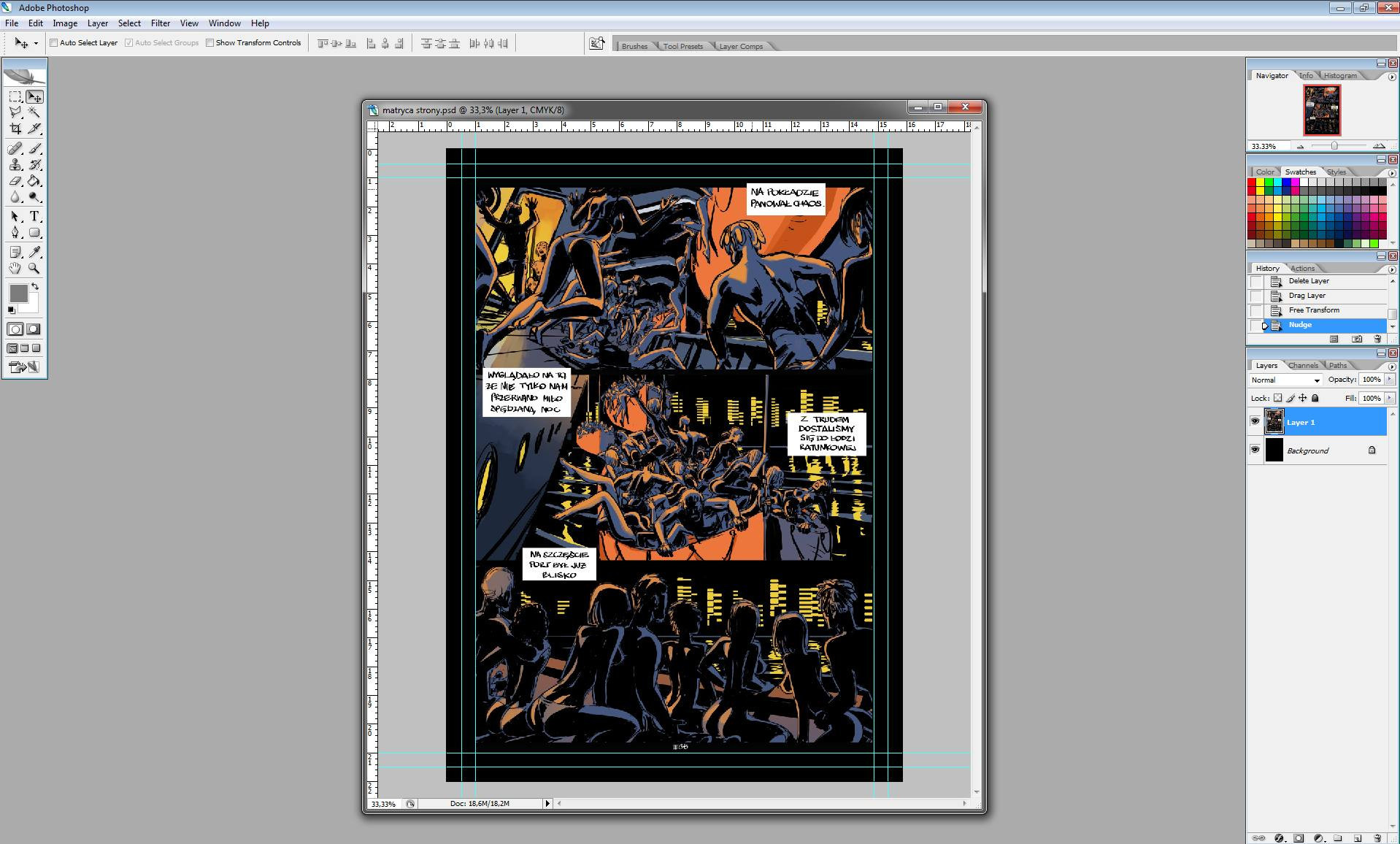Select the Notes tool
The image size is (1400, 844).
(x=15, y=252)
